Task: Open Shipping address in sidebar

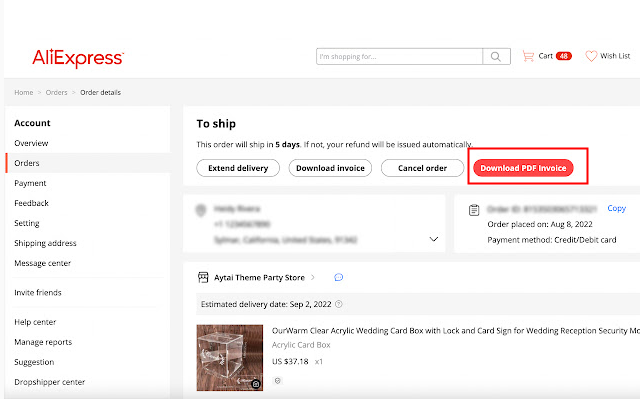Action: click(45, 243)
